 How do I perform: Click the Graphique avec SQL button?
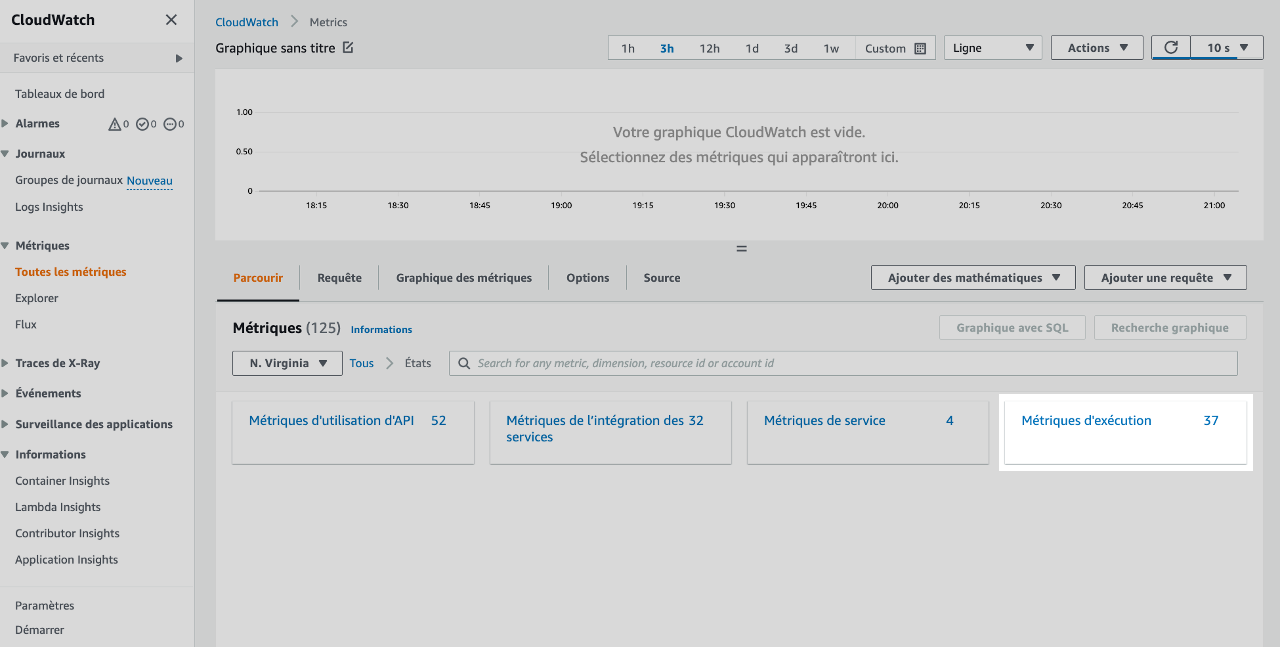pos(1012,328)
